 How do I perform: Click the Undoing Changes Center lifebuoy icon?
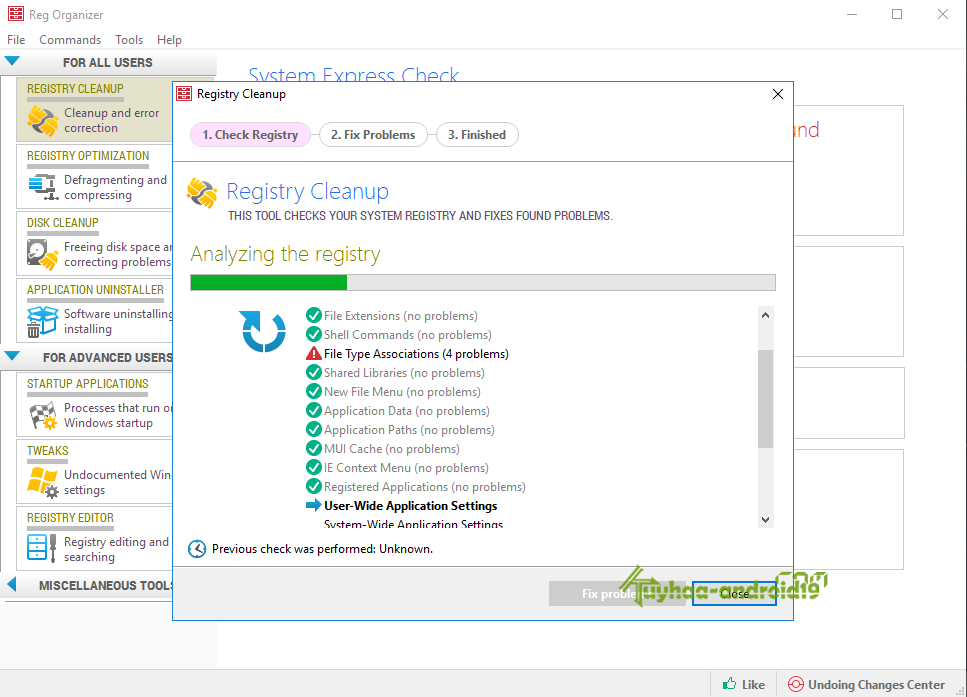(796, 684)
